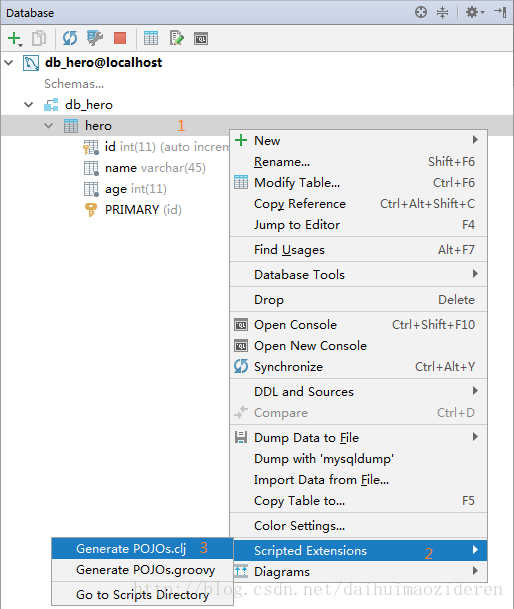Click the red Disconnect stop icon
514x609 pixels.
click(x=120, y=38)
